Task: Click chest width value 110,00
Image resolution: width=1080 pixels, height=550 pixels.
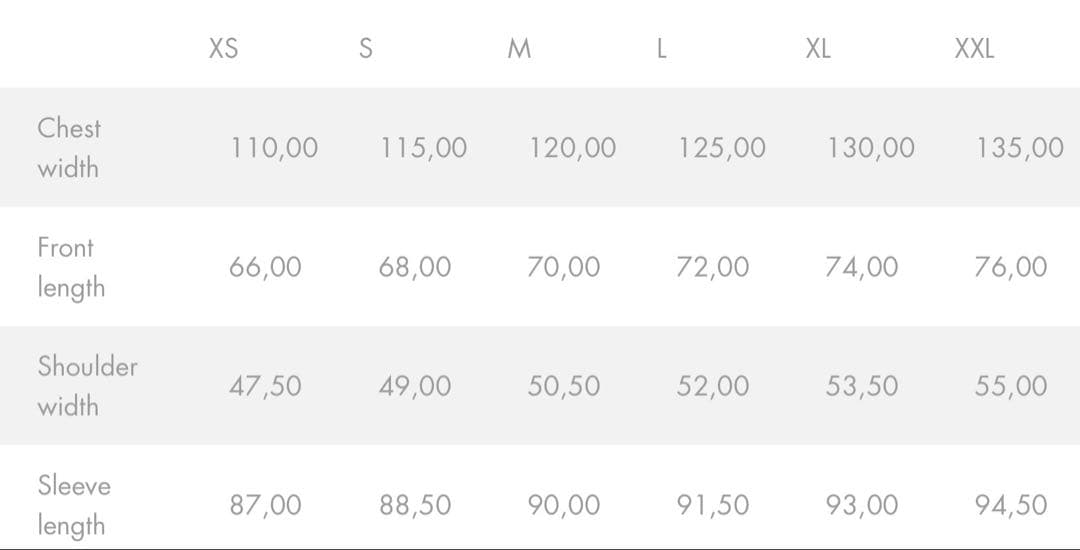Action: [274, 149]
